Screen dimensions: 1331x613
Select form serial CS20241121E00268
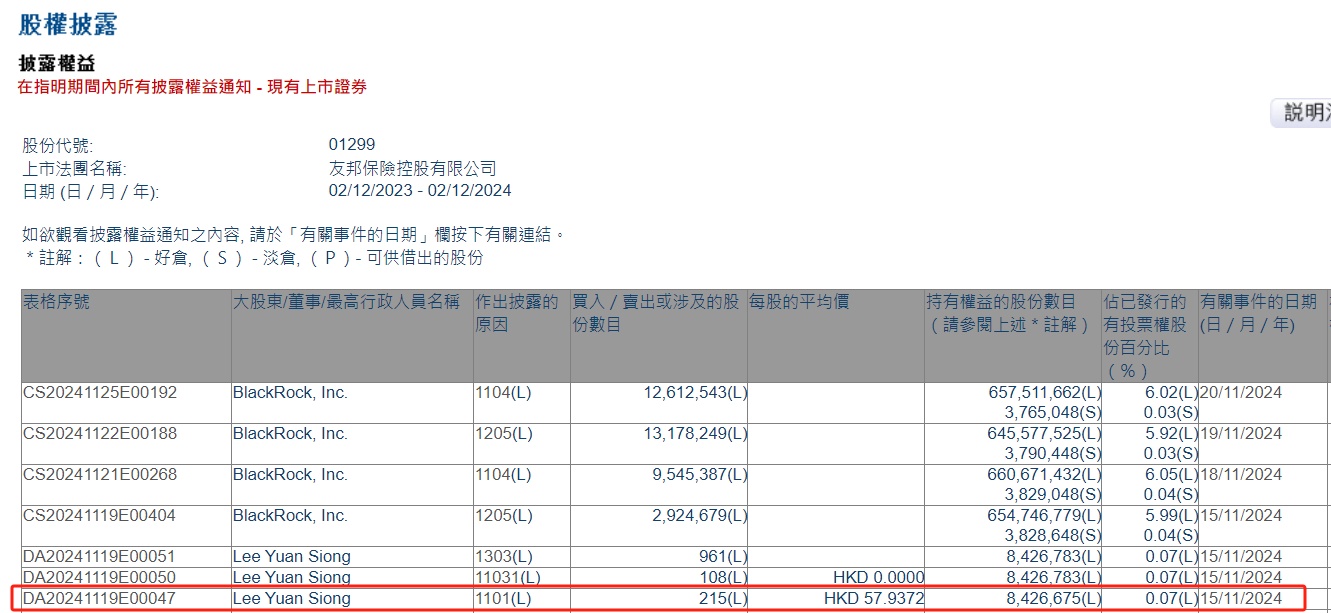(100, 475)
